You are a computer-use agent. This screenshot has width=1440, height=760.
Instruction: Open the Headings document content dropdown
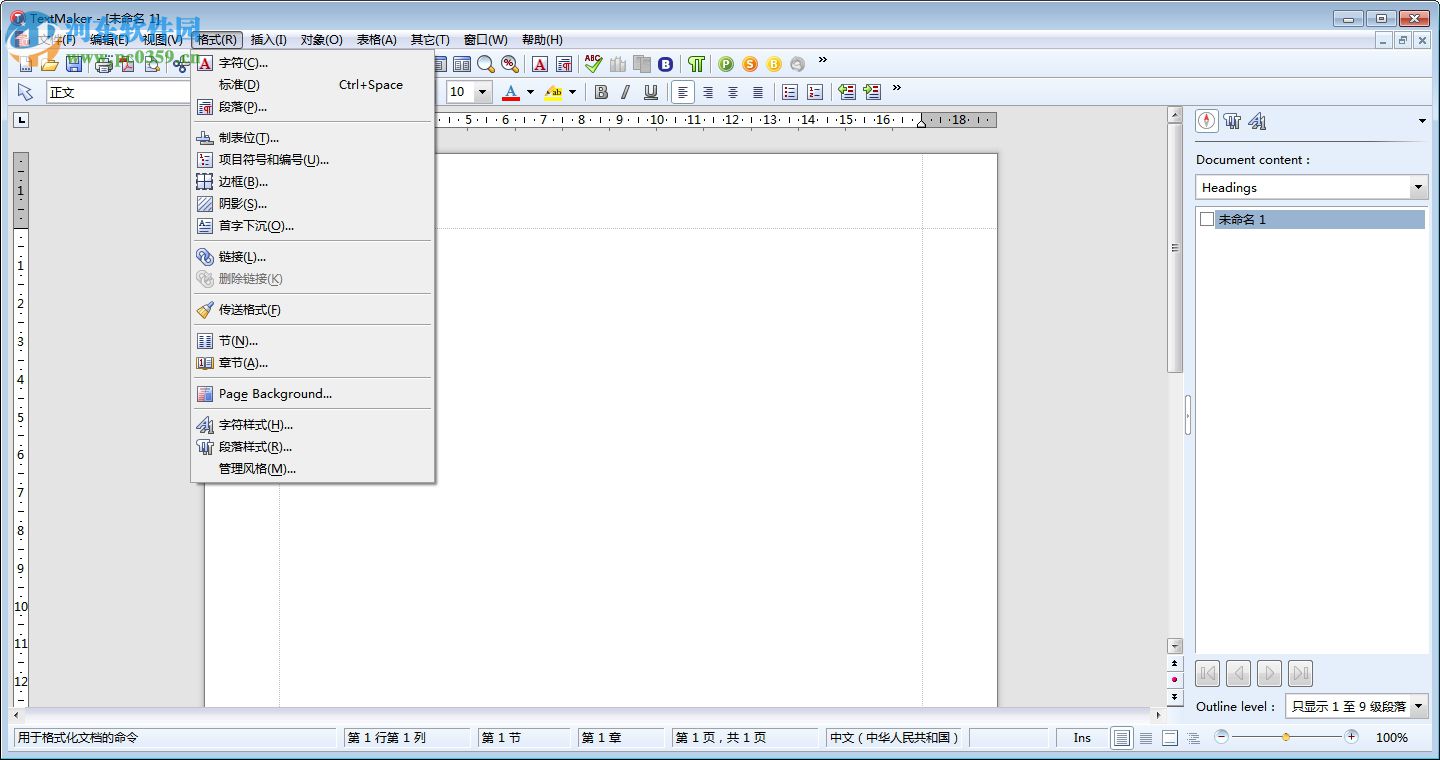(x=1418, y=187)
